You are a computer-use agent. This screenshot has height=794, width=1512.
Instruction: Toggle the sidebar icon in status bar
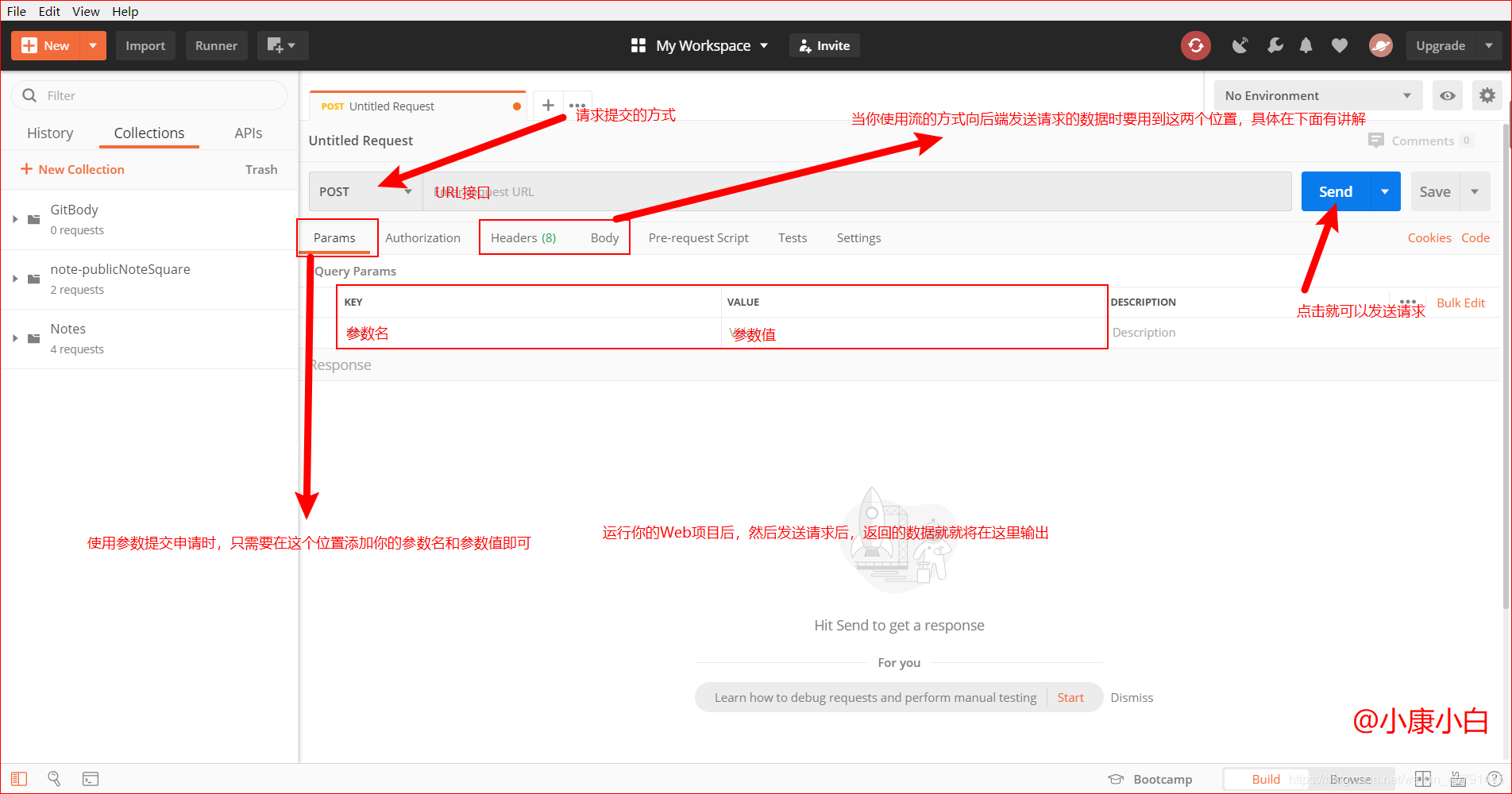[x=19, y=779]
